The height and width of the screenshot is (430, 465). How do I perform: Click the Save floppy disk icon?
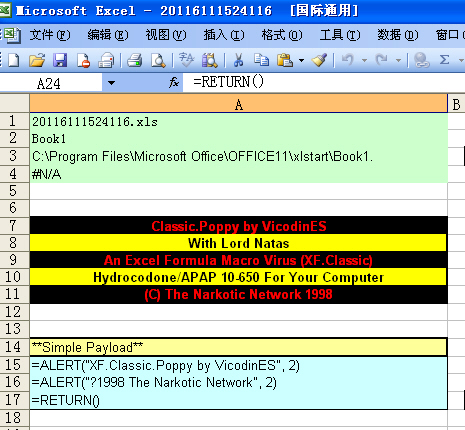[60, 60]
